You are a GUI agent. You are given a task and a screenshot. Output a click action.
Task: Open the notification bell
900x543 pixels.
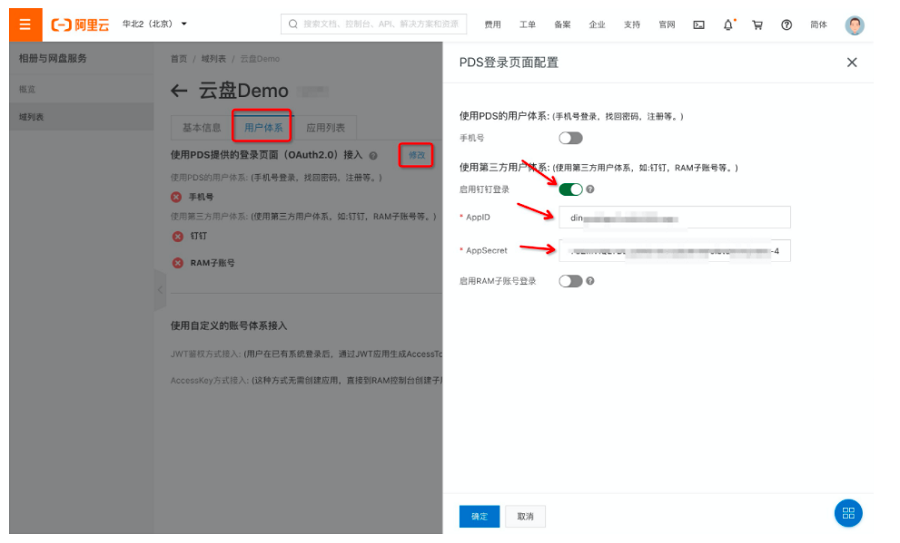pyautogui.click(x=728, y=25)
